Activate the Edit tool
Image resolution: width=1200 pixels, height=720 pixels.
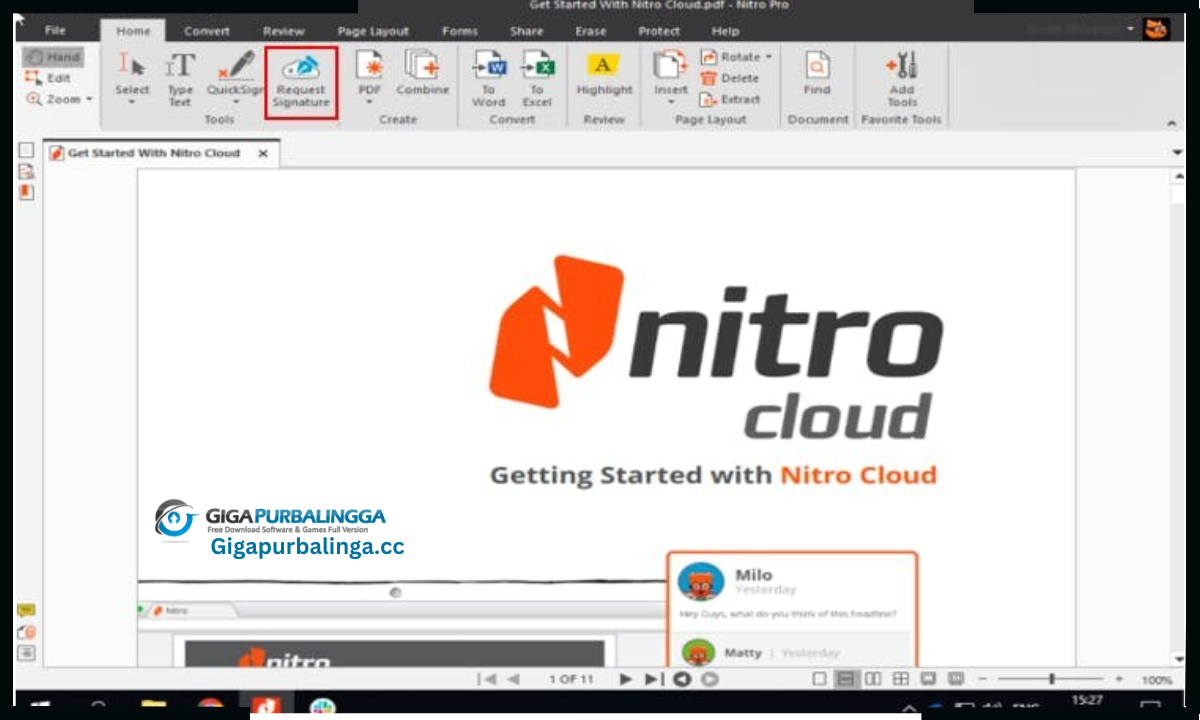point(48,78)
